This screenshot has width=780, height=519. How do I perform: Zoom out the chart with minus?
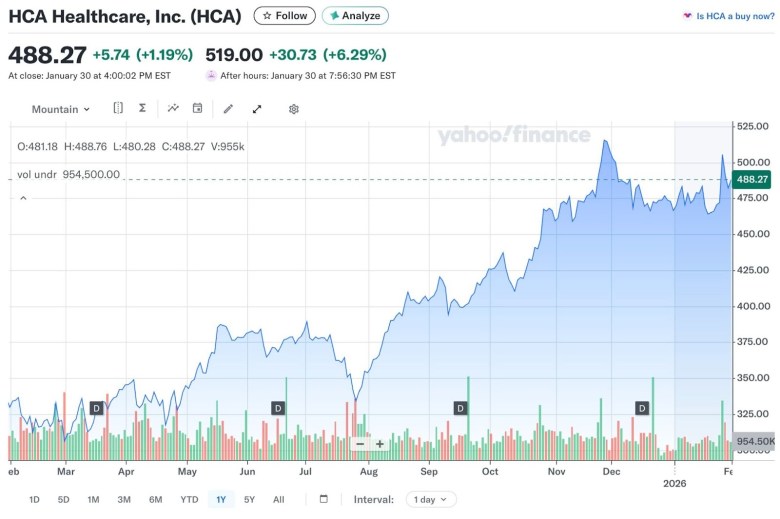(x=360, y=444)
